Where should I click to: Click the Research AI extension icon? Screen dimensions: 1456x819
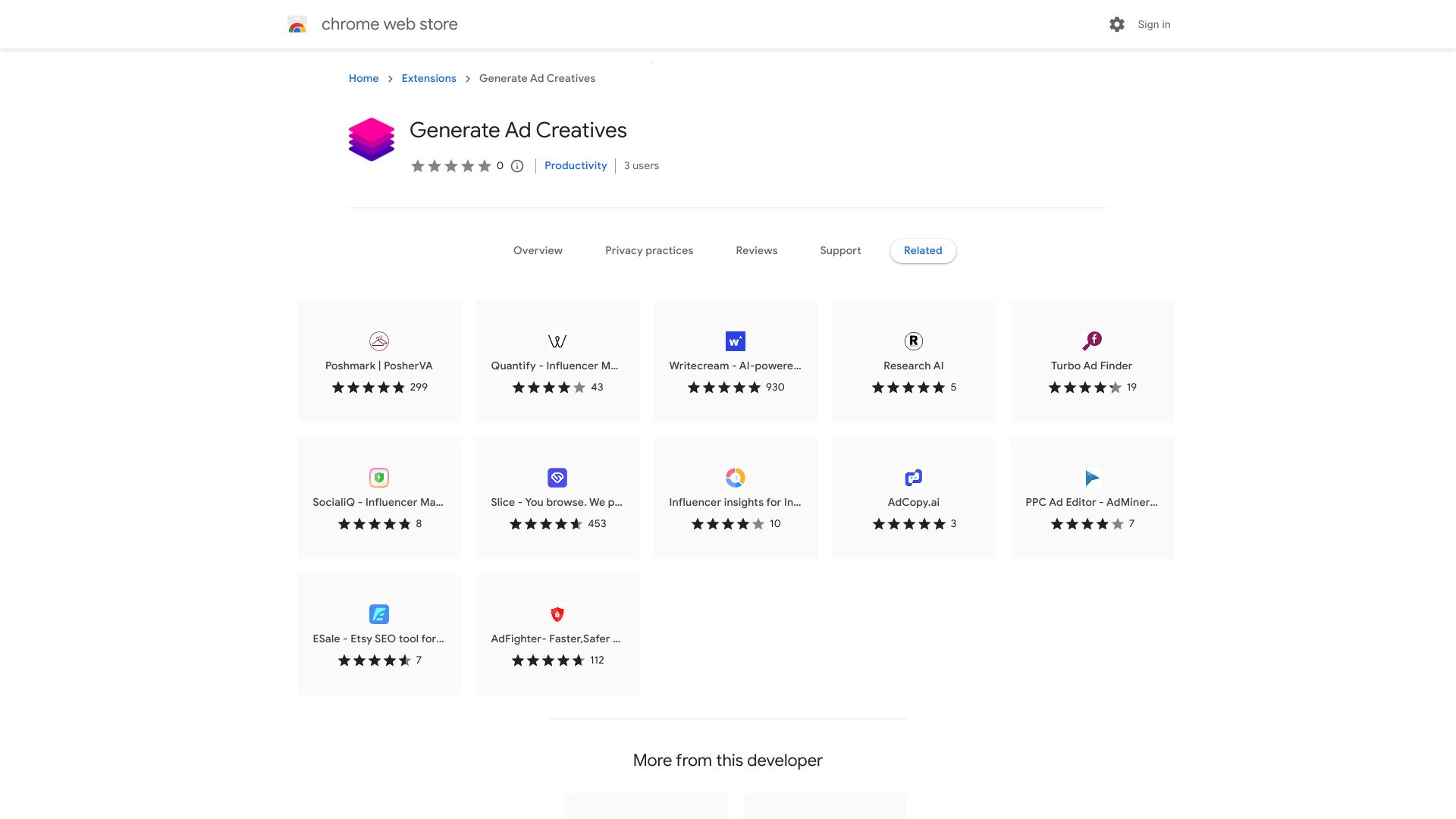point(913,340)
